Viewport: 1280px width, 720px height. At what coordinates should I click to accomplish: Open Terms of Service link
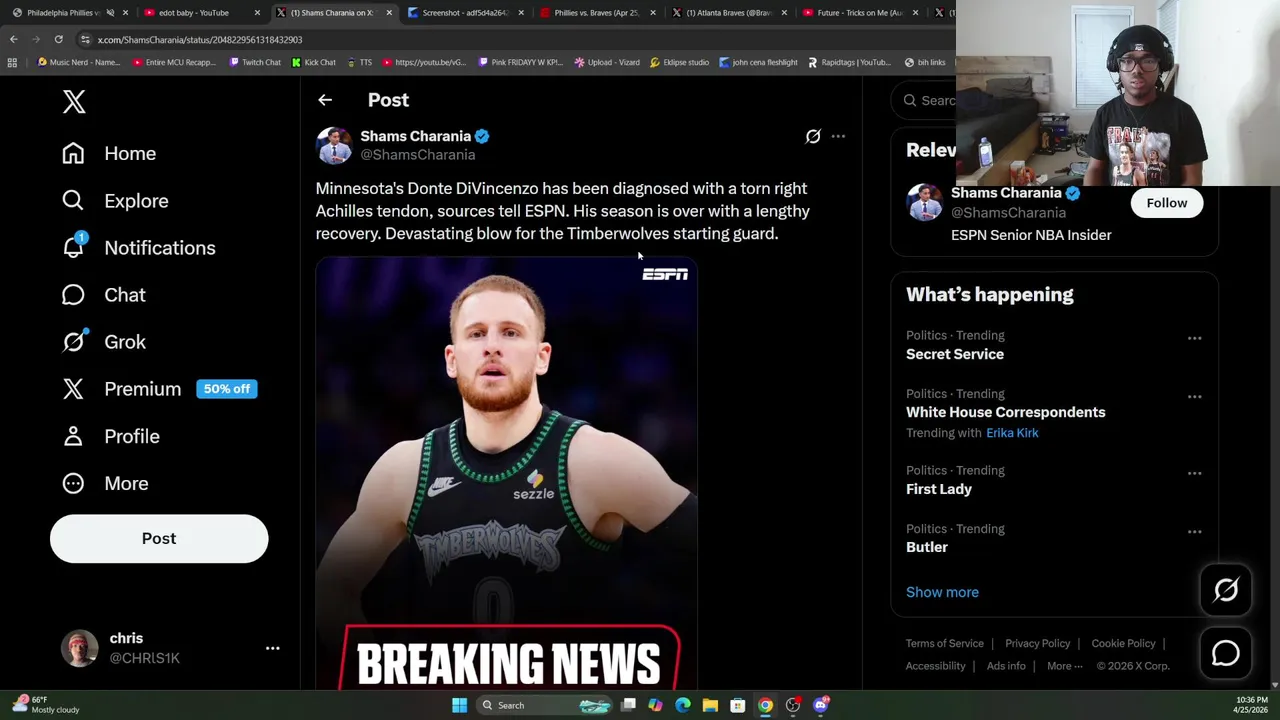945,643
